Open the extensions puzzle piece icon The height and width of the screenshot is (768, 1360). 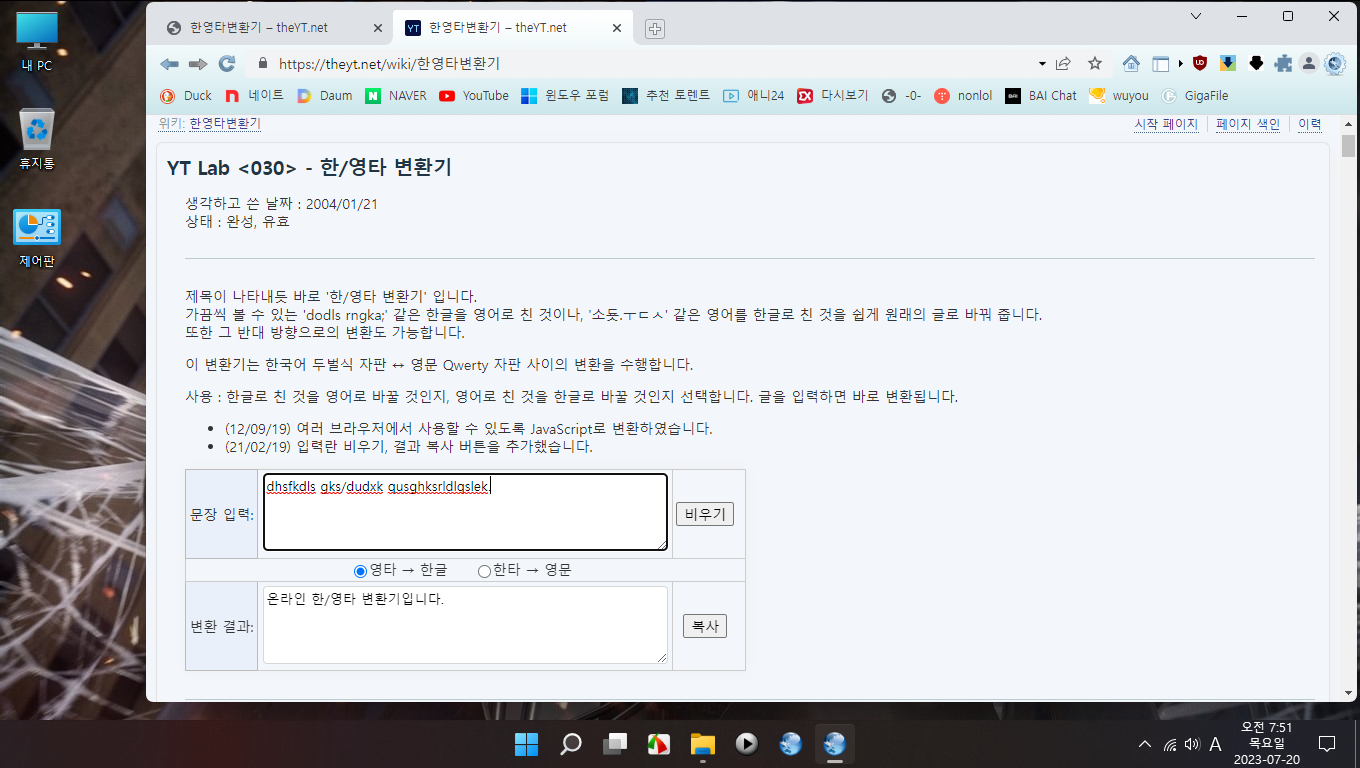pyautogui.click(x=1283, y=63)
